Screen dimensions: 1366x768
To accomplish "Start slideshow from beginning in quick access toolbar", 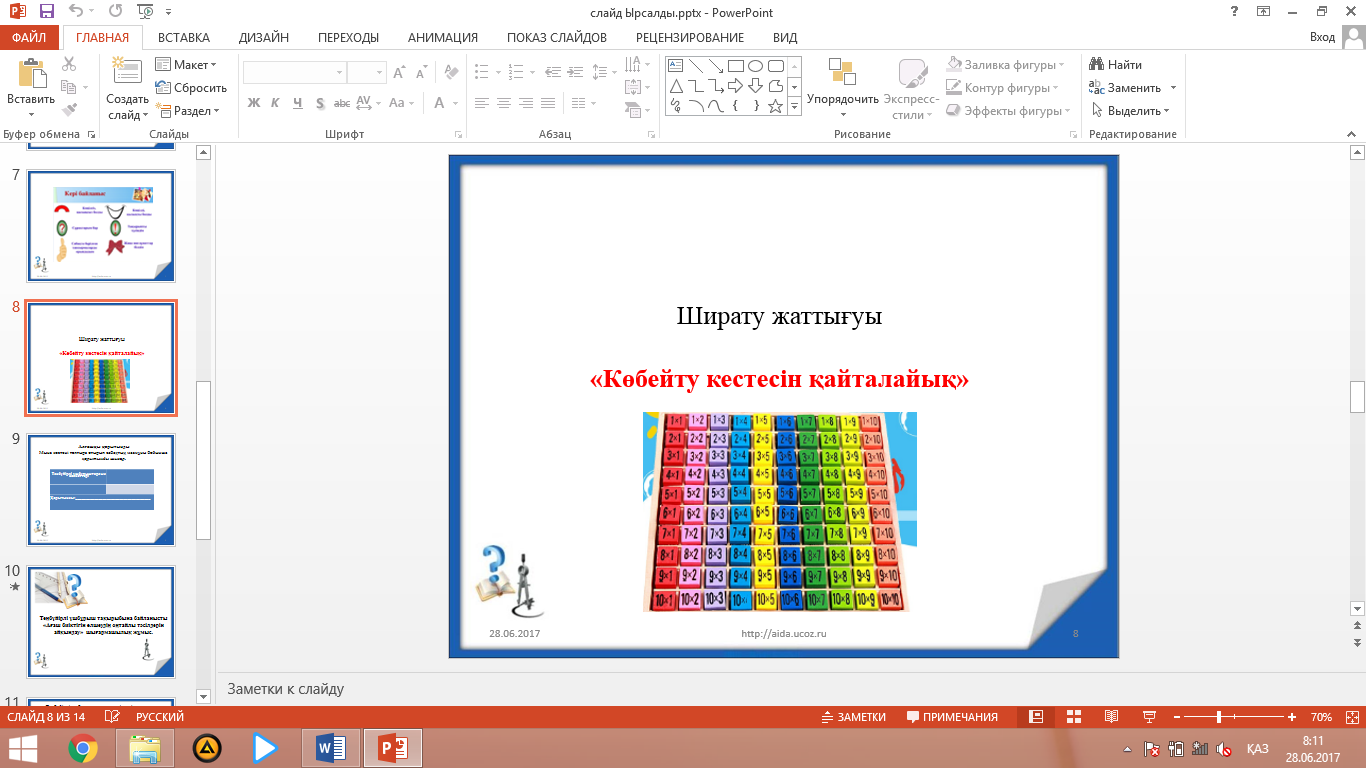I will tap(146, 12).
